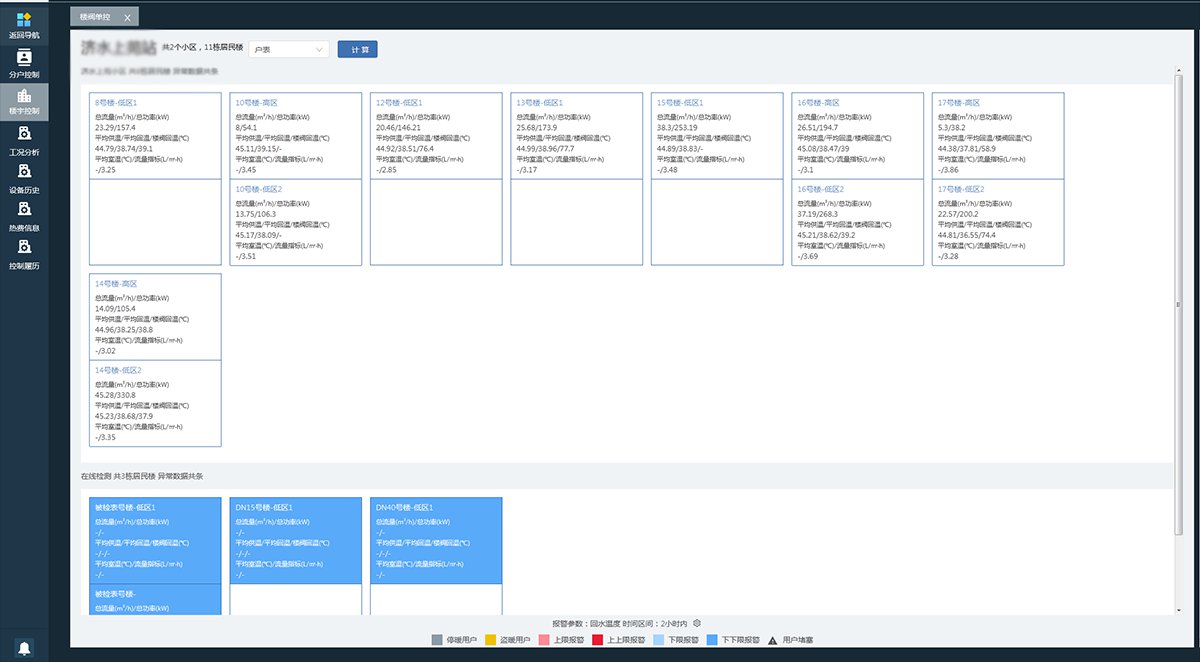Expand the 户表 dropdown
1200x662 pixels.
(289, 49)
